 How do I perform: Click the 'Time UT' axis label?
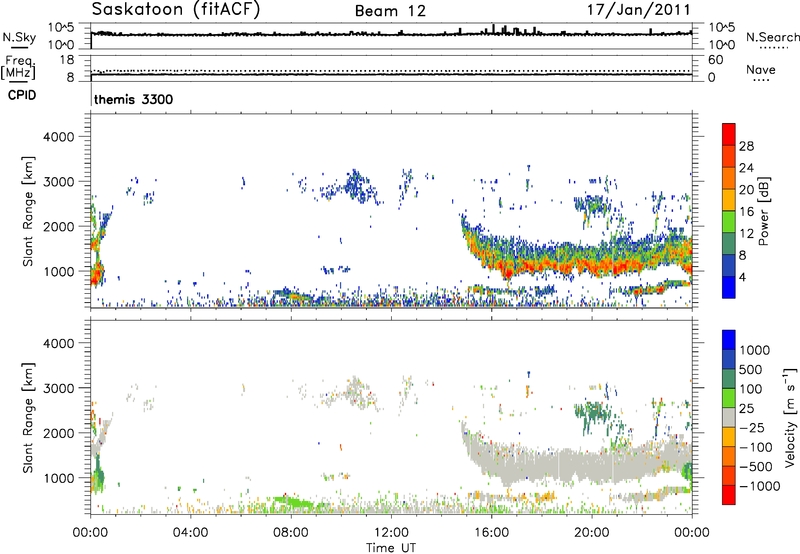391,548
